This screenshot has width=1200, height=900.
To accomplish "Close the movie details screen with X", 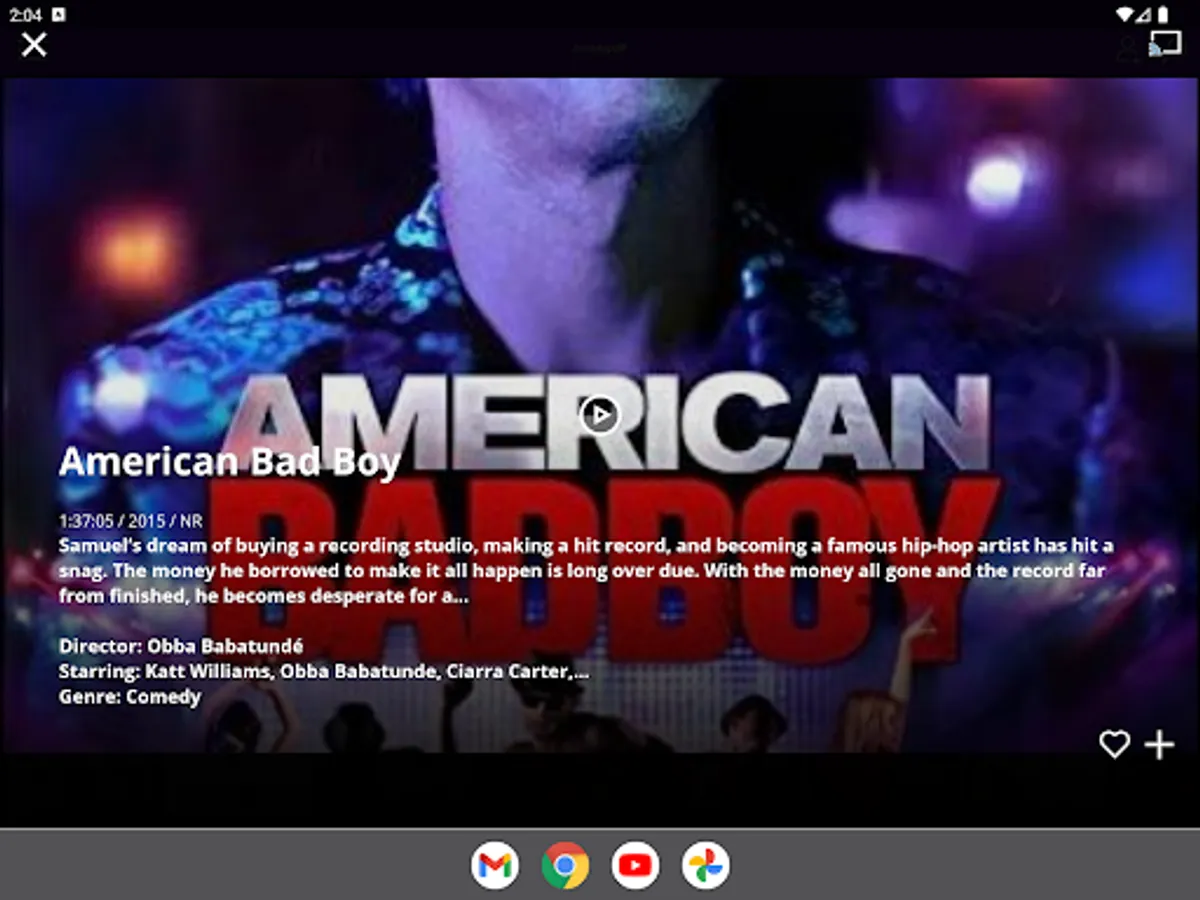I will click(x=34, y=44).
